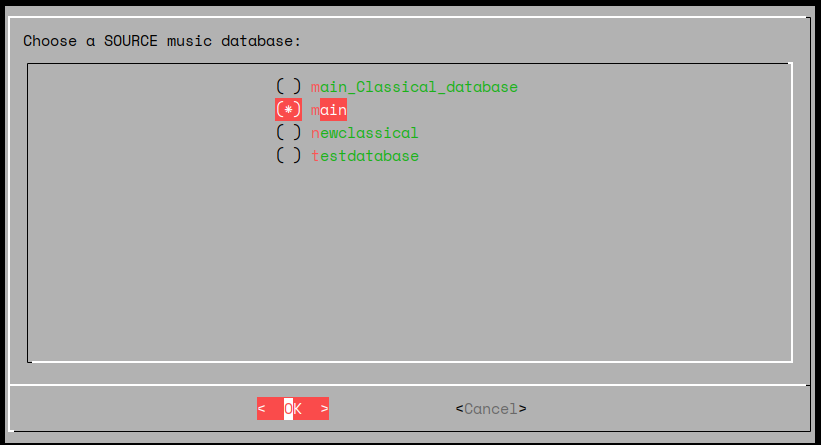Click the "Choose a SOURCE music database" prompt

162,41
